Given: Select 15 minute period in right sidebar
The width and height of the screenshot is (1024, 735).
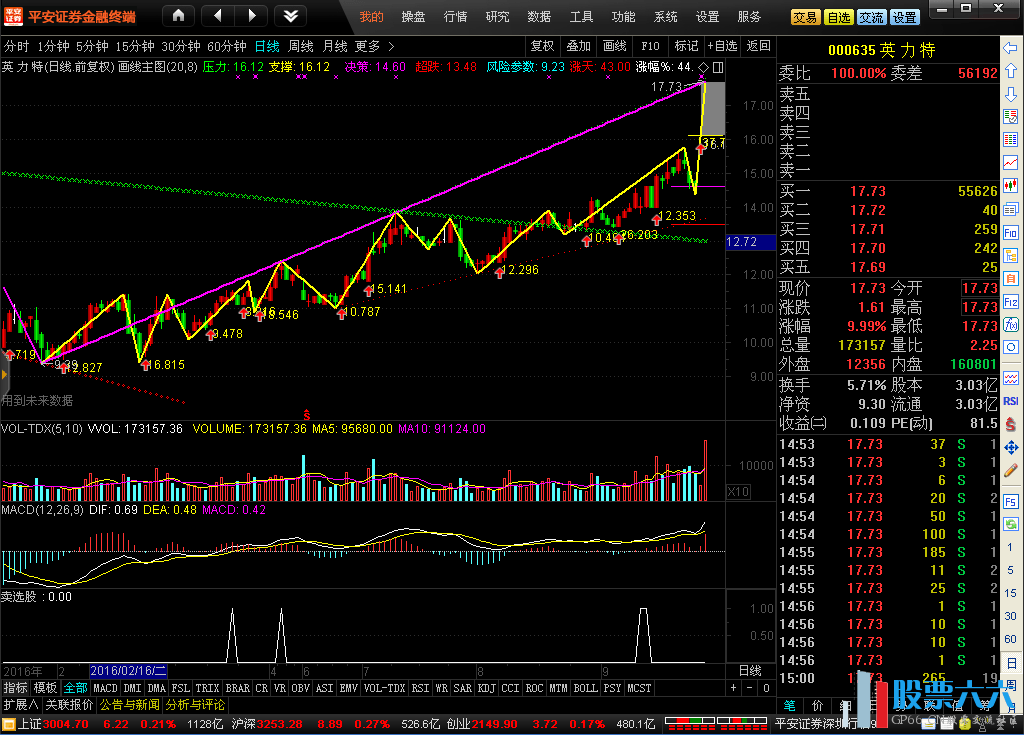Looking at the screenshot, I should [x=1010, y=593].
